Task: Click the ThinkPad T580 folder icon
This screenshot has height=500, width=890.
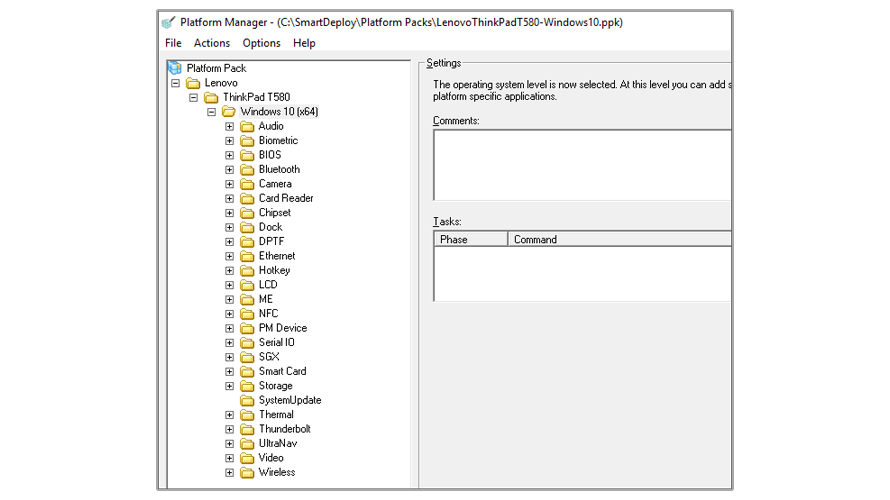Action: pos(211,97)
